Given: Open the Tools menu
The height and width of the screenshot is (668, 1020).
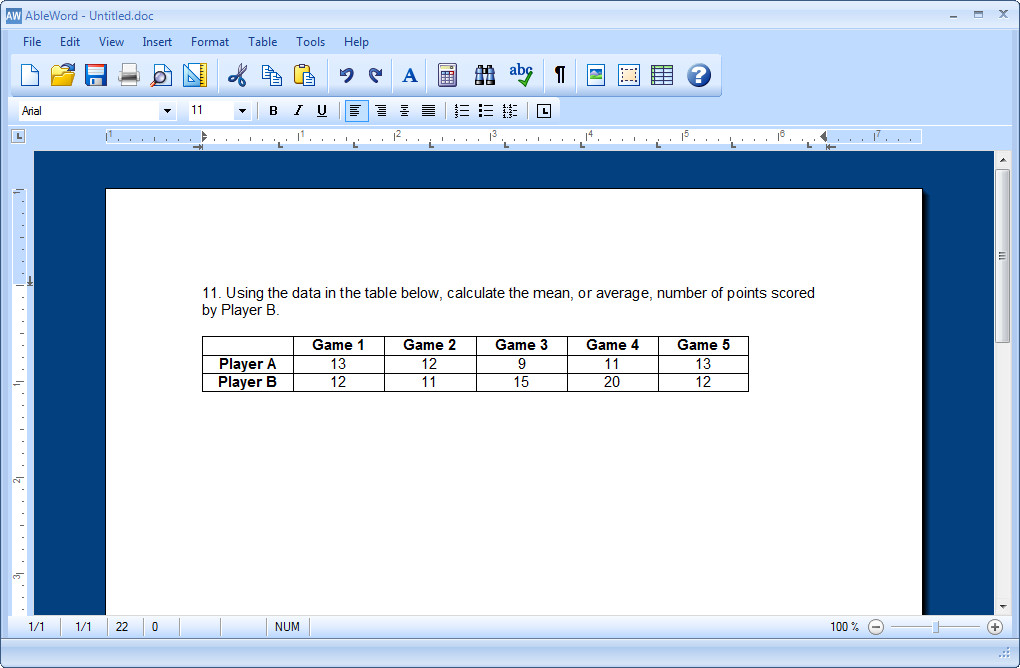Looking at the screenshot, I should 310,42.
